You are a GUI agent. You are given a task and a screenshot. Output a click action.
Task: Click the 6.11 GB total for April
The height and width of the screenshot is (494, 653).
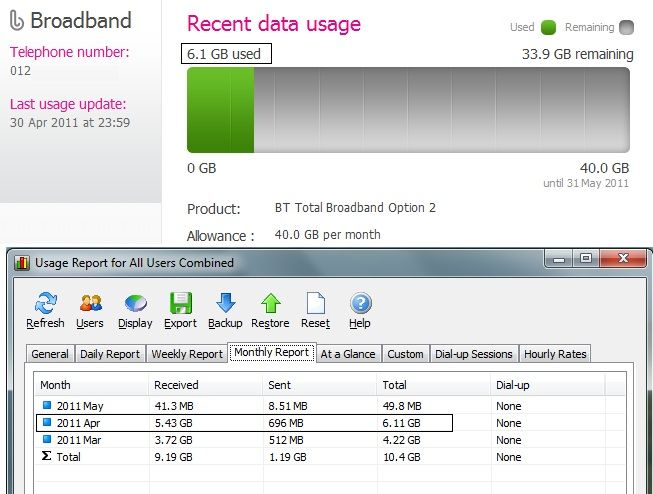tap(401, 423)
